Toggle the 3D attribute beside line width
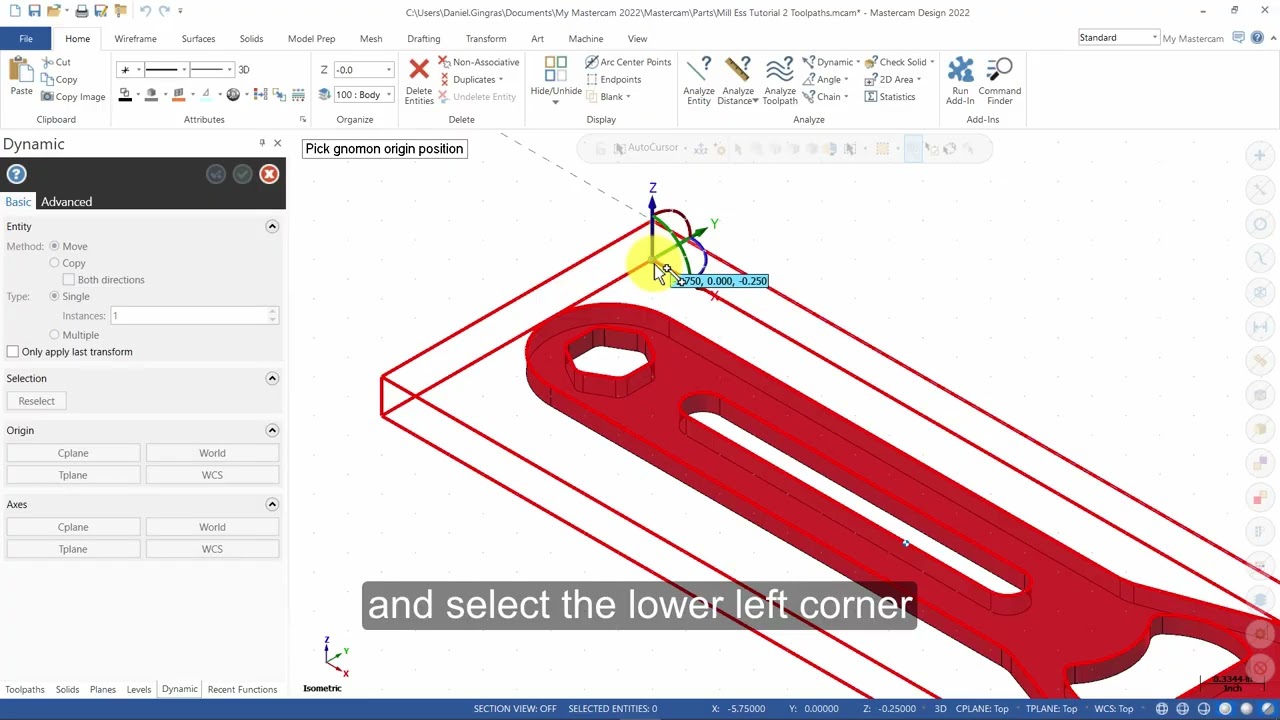The image size is (1280, 720). [x=244, y=70]
